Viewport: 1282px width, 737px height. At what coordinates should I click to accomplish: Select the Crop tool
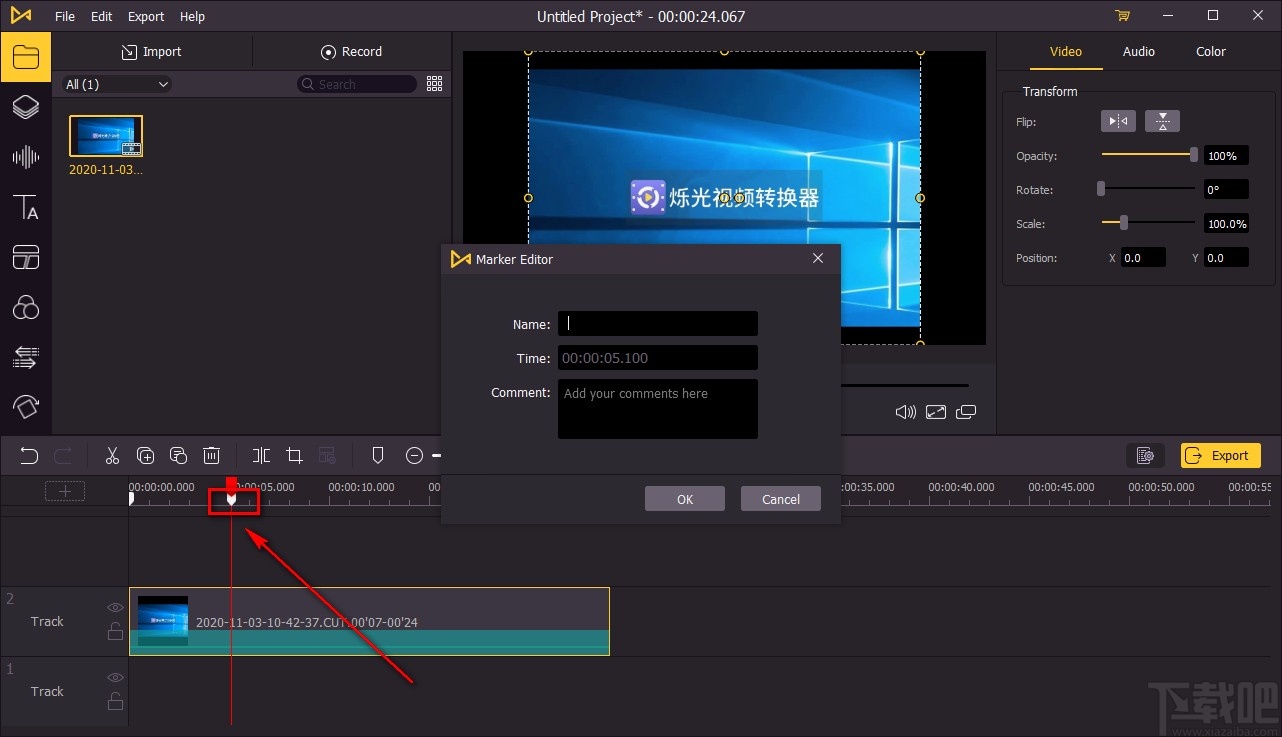coord(294,456)
